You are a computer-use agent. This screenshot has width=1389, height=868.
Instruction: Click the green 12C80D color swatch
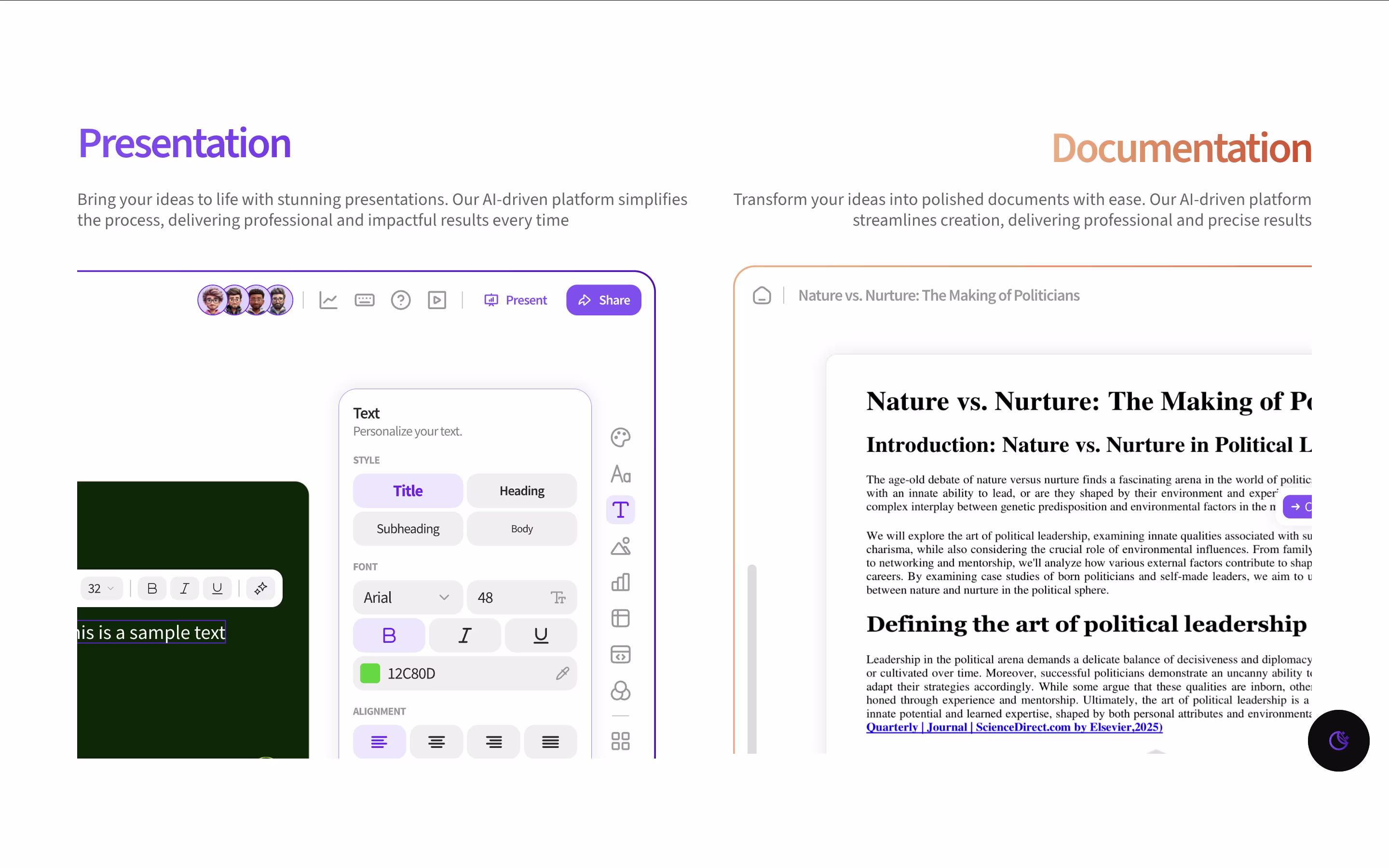click(370, 673)
